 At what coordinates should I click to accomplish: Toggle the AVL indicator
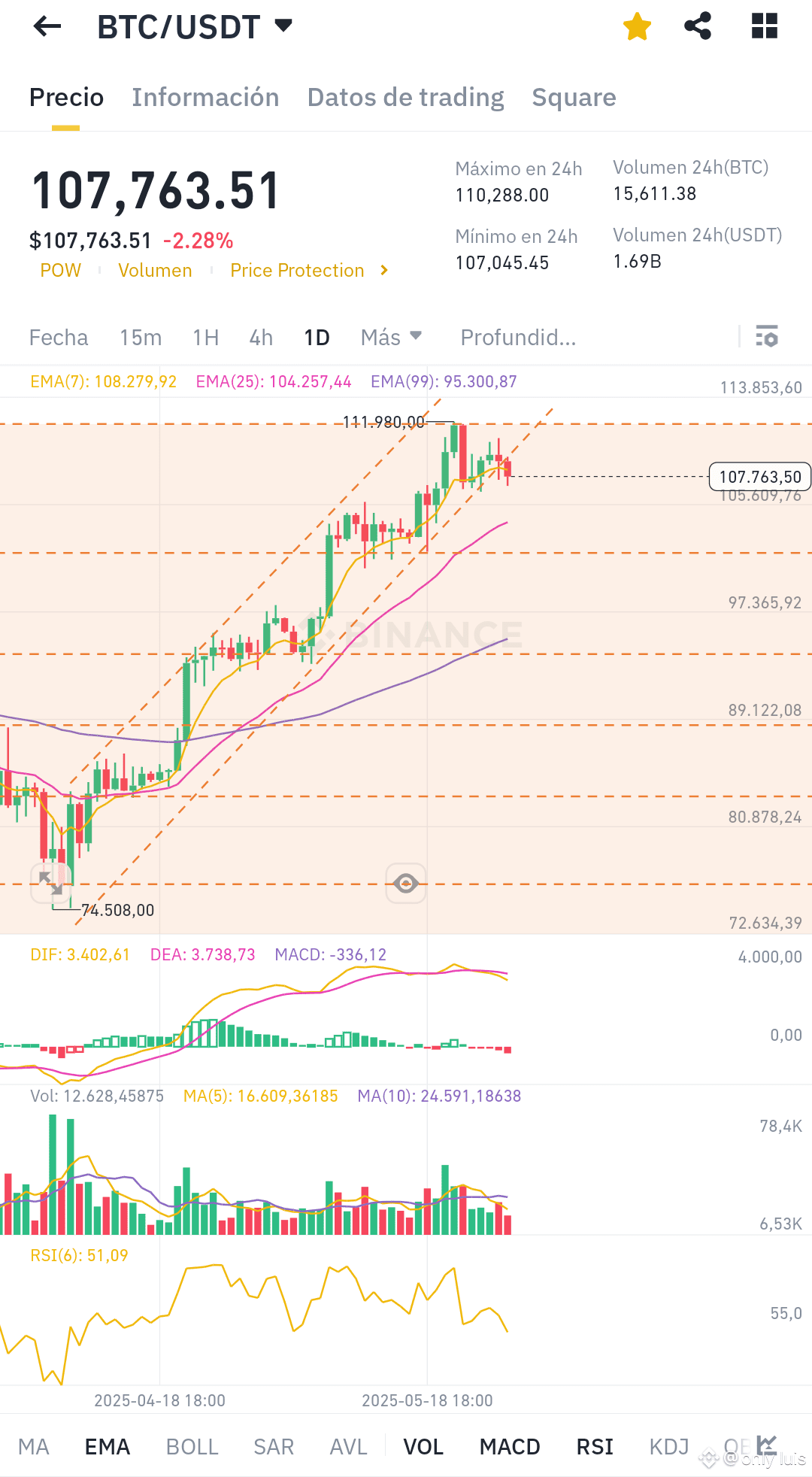(349, 1447)
